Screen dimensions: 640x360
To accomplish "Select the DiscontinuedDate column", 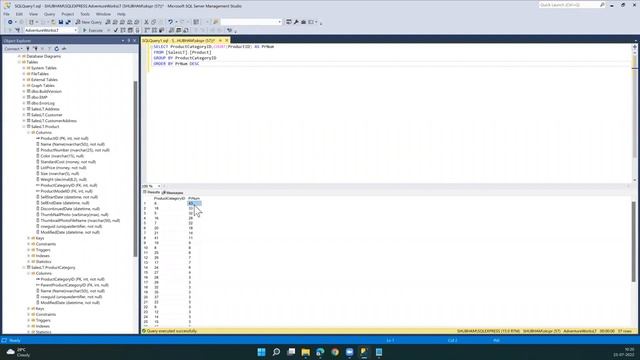I will (x=70, y=209).
